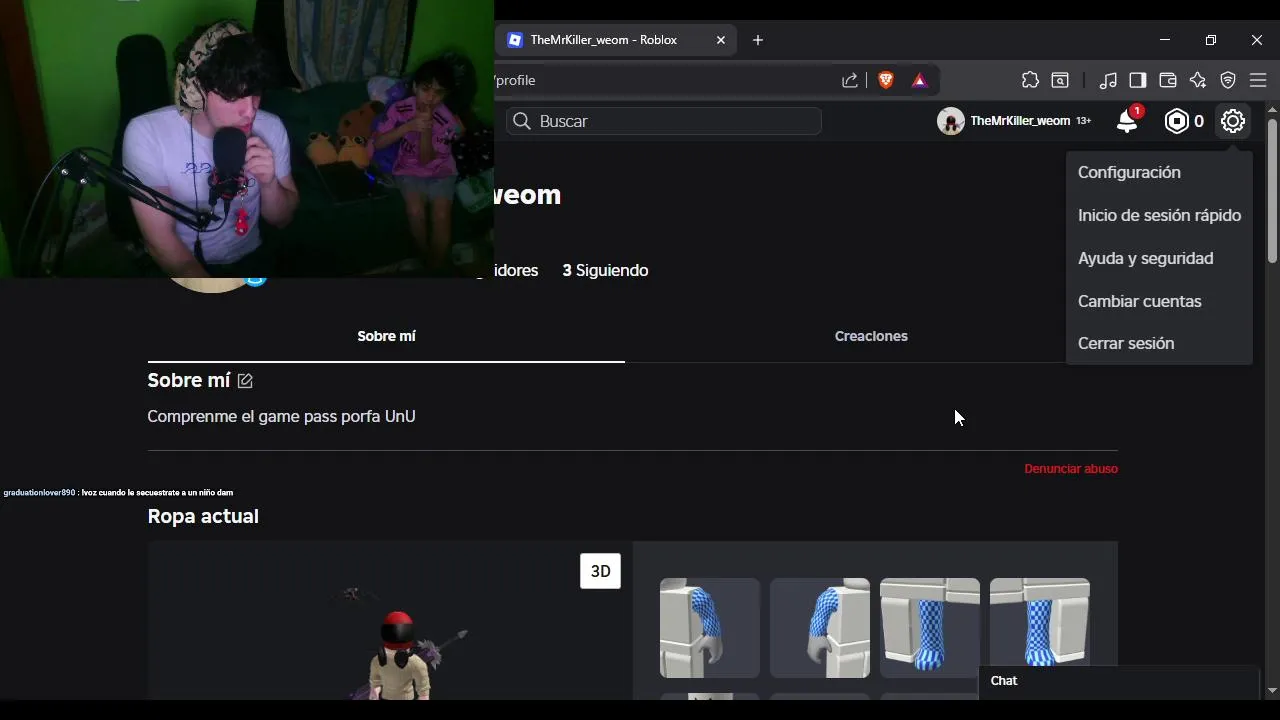Open the blue checkered left arm item thumbnail
The height and width of the screenshot is (720, 1280).
click(710, 628)
